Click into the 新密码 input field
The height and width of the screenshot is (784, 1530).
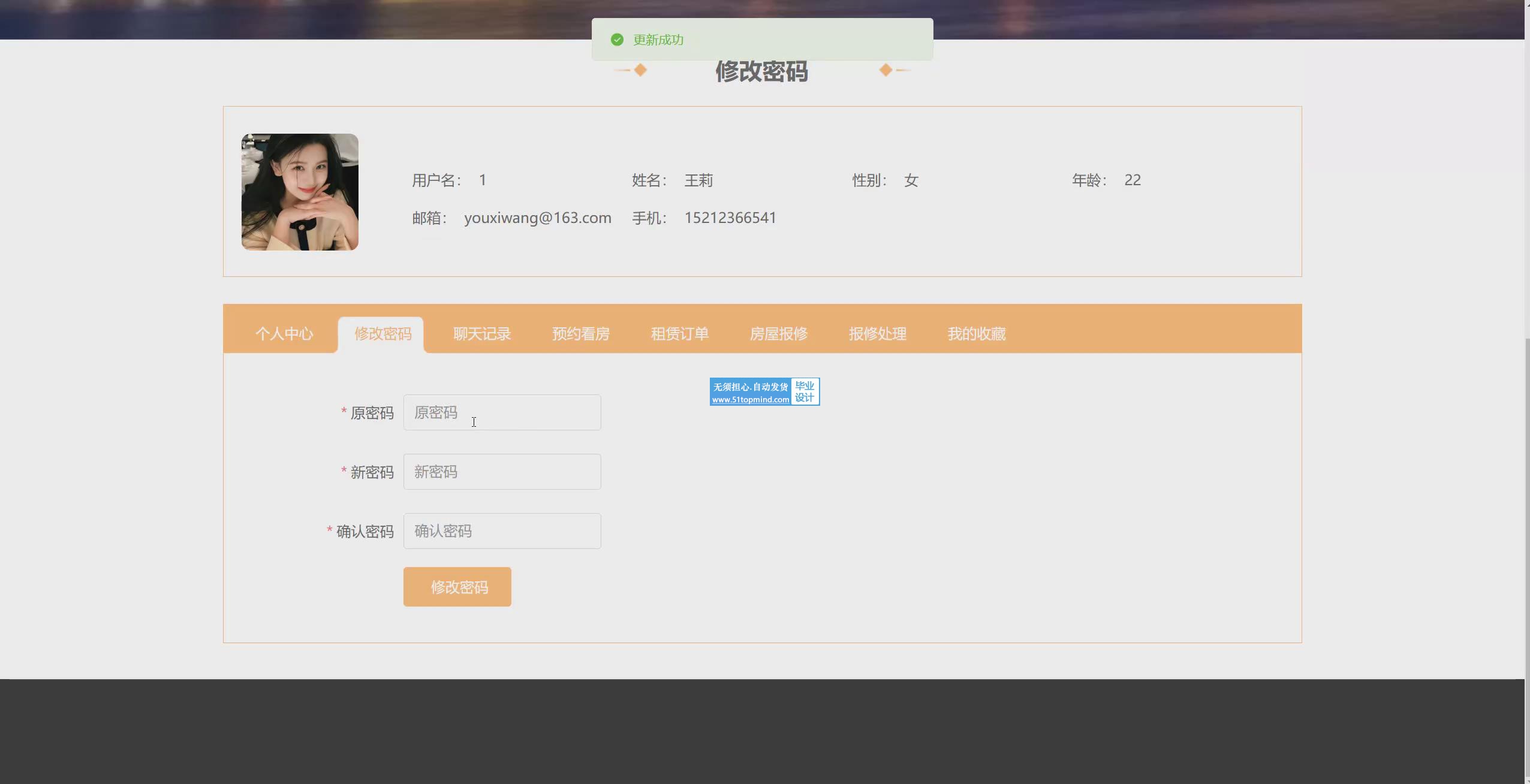tap(502, 472)
